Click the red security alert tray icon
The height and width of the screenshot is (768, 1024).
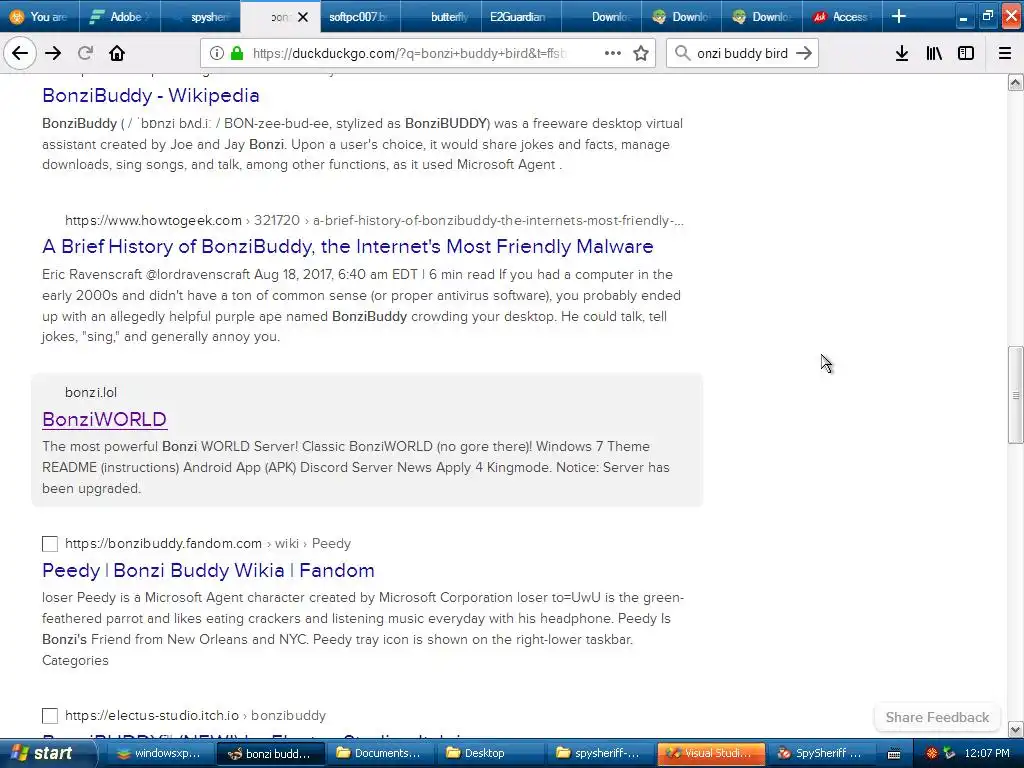[x=932, y=754]
